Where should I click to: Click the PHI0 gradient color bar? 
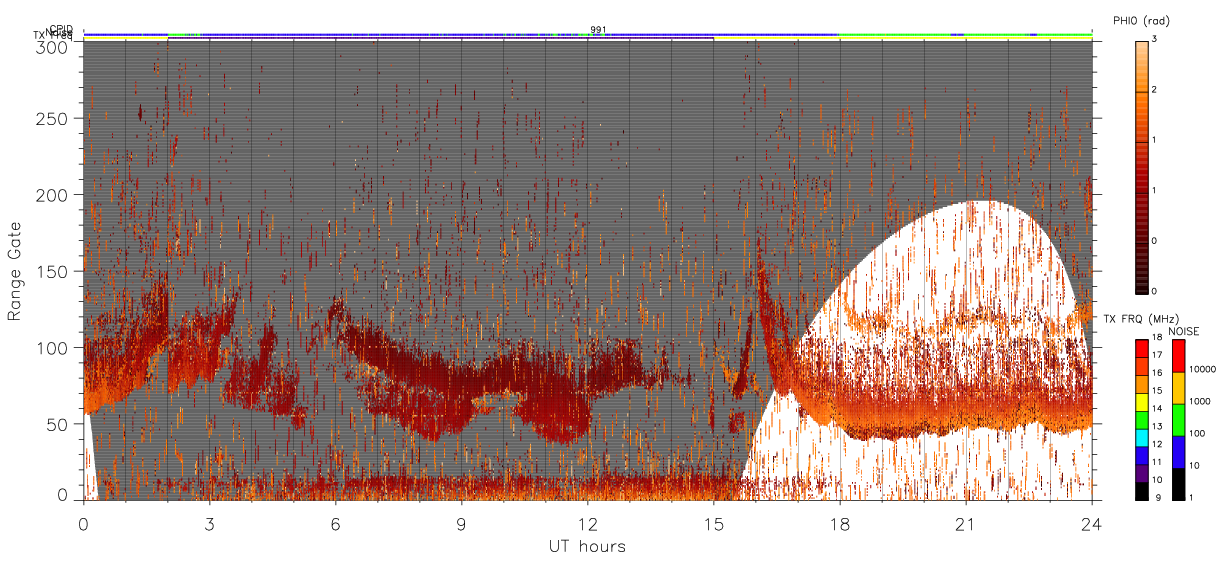point(1142,166)
